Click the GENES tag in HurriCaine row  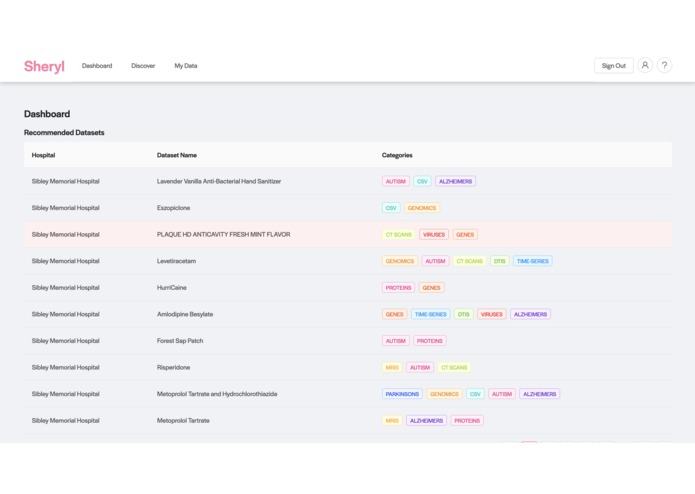click(x=431, y=288)
